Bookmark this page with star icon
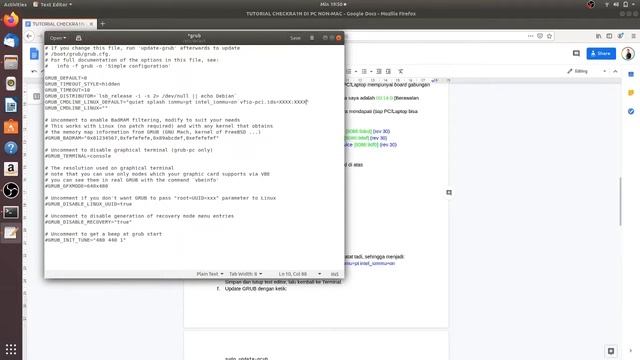Image resolution: width=640 pixels, height=360 pixels. [549, 36]
